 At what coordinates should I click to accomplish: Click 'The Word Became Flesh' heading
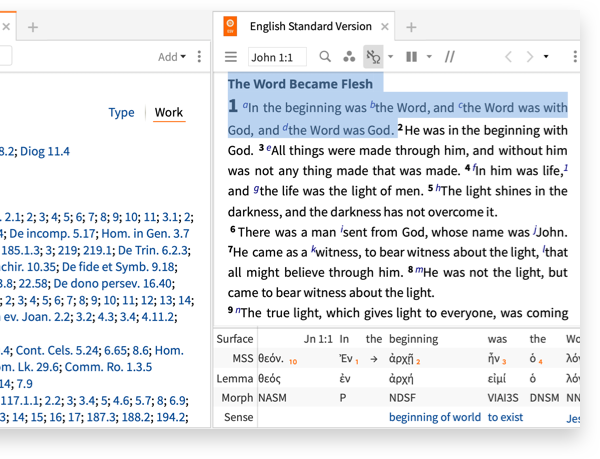click(x=300, y=84)
